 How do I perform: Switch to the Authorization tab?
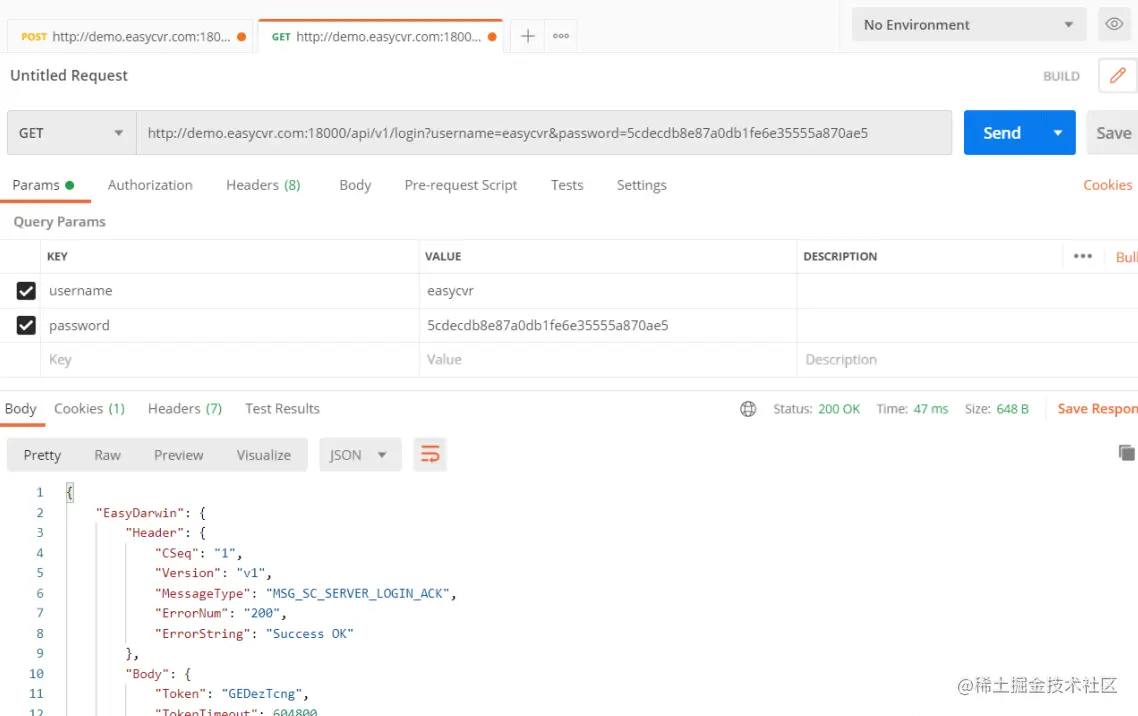(150, 185)
